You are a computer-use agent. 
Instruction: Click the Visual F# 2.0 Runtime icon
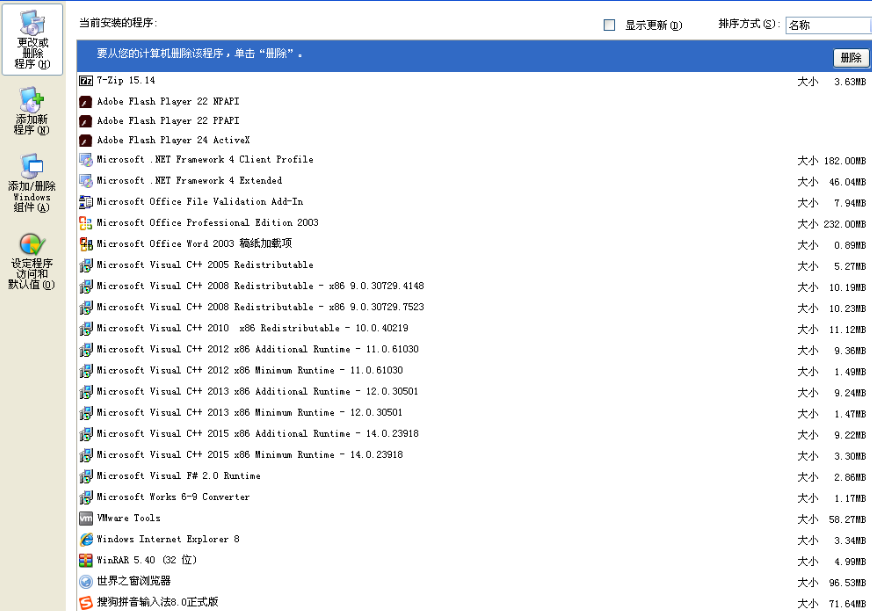pos(86,477)
